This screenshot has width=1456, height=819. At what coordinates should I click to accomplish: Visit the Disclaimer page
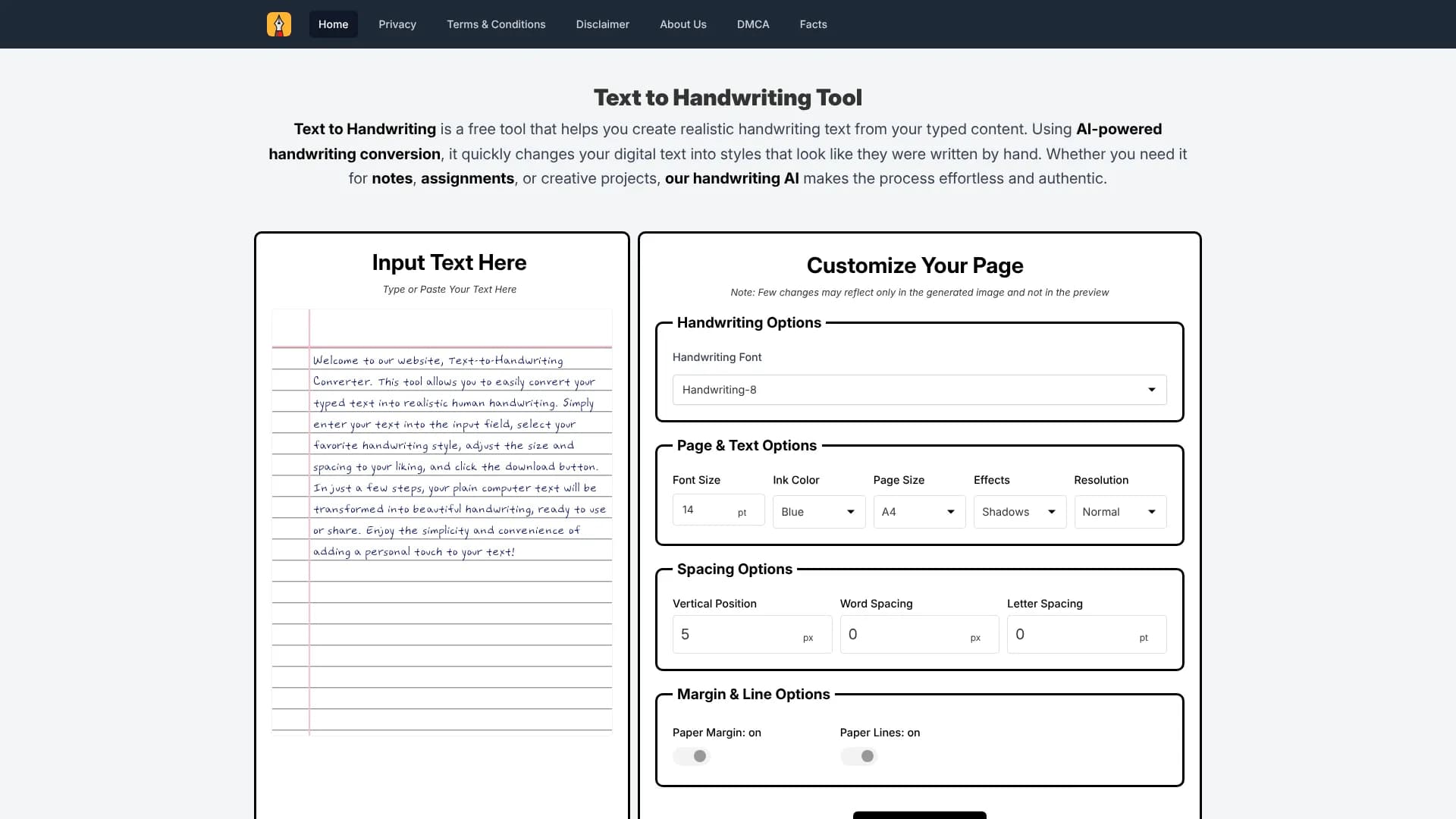click(602, 24)
